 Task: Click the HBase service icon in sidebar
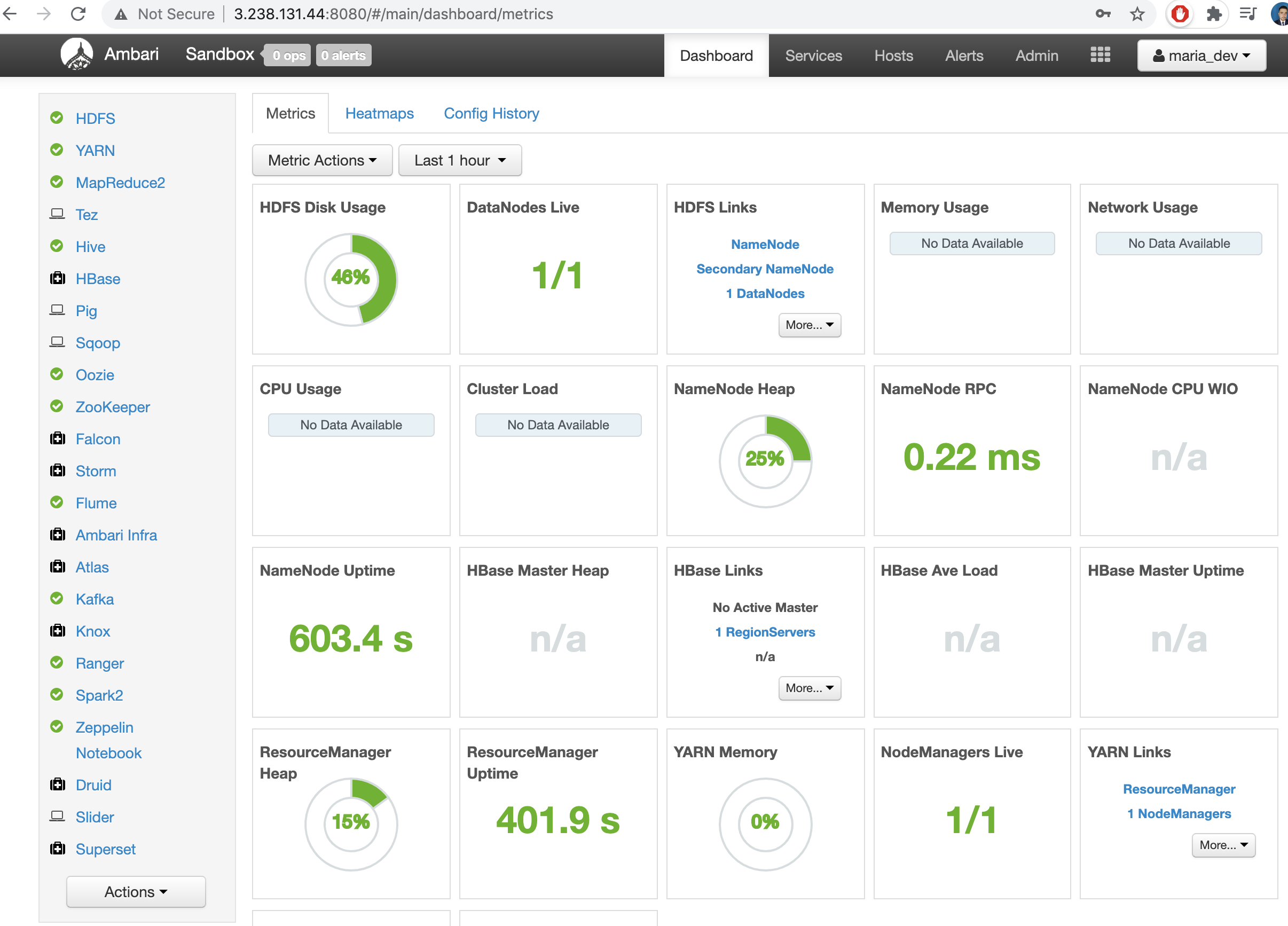pyautogui.click(x=57, y=278)
